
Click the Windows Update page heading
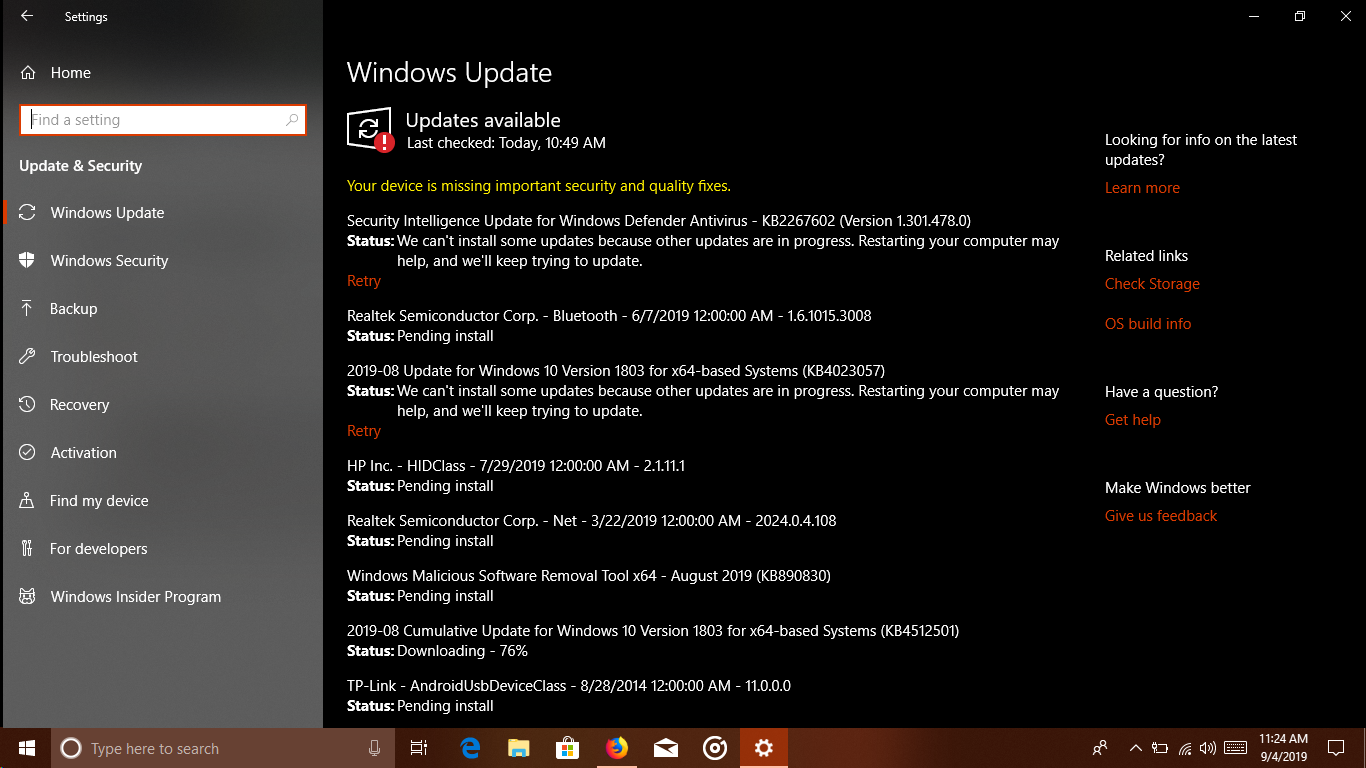[x=449, y=73]
